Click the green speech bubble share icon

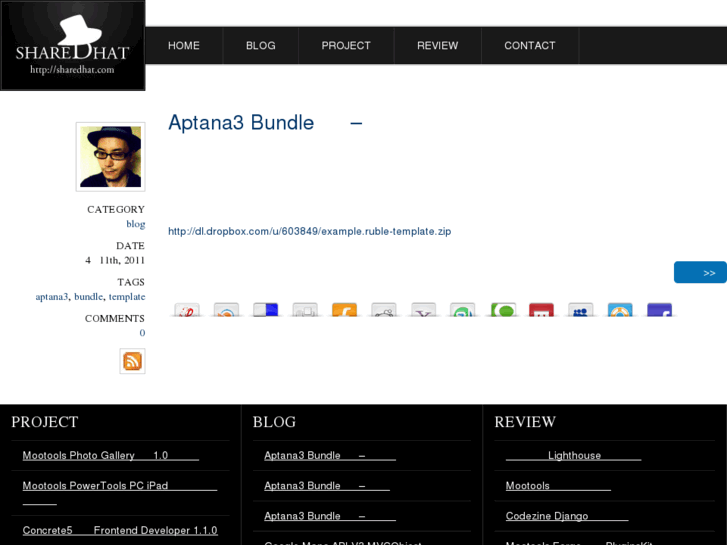[503, 309]
